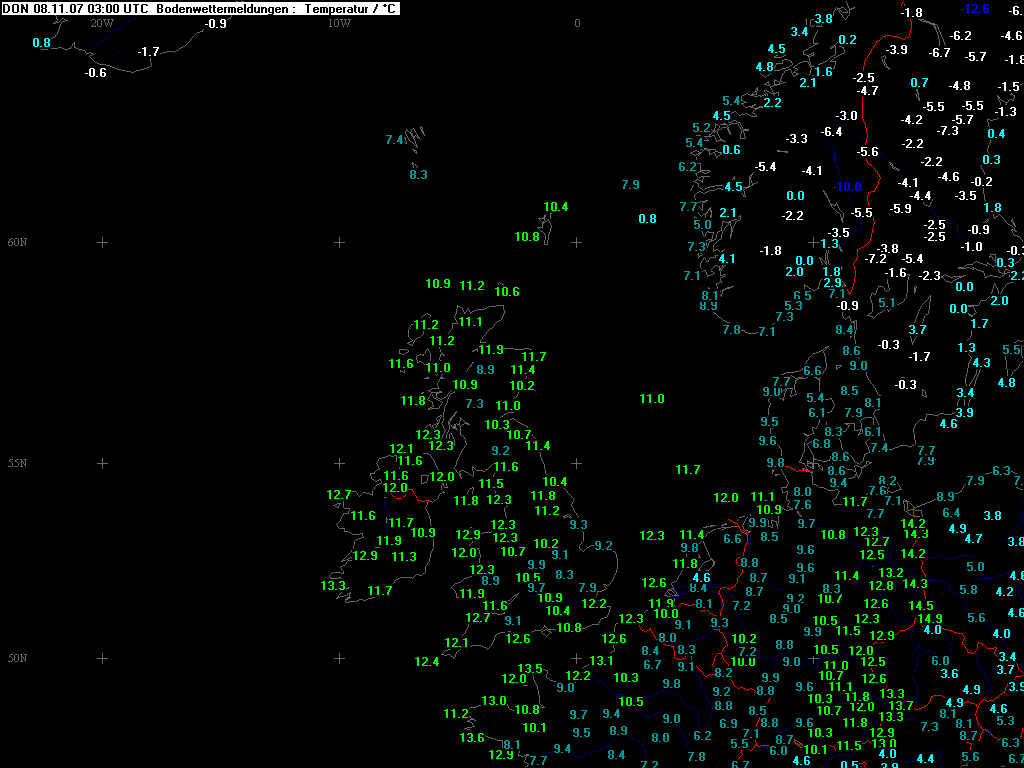This screenshot has width=1024, height=768.
Task: Click the 7.4 station value near Iceland
Action: pyautogui.click(x=395, y=139)
